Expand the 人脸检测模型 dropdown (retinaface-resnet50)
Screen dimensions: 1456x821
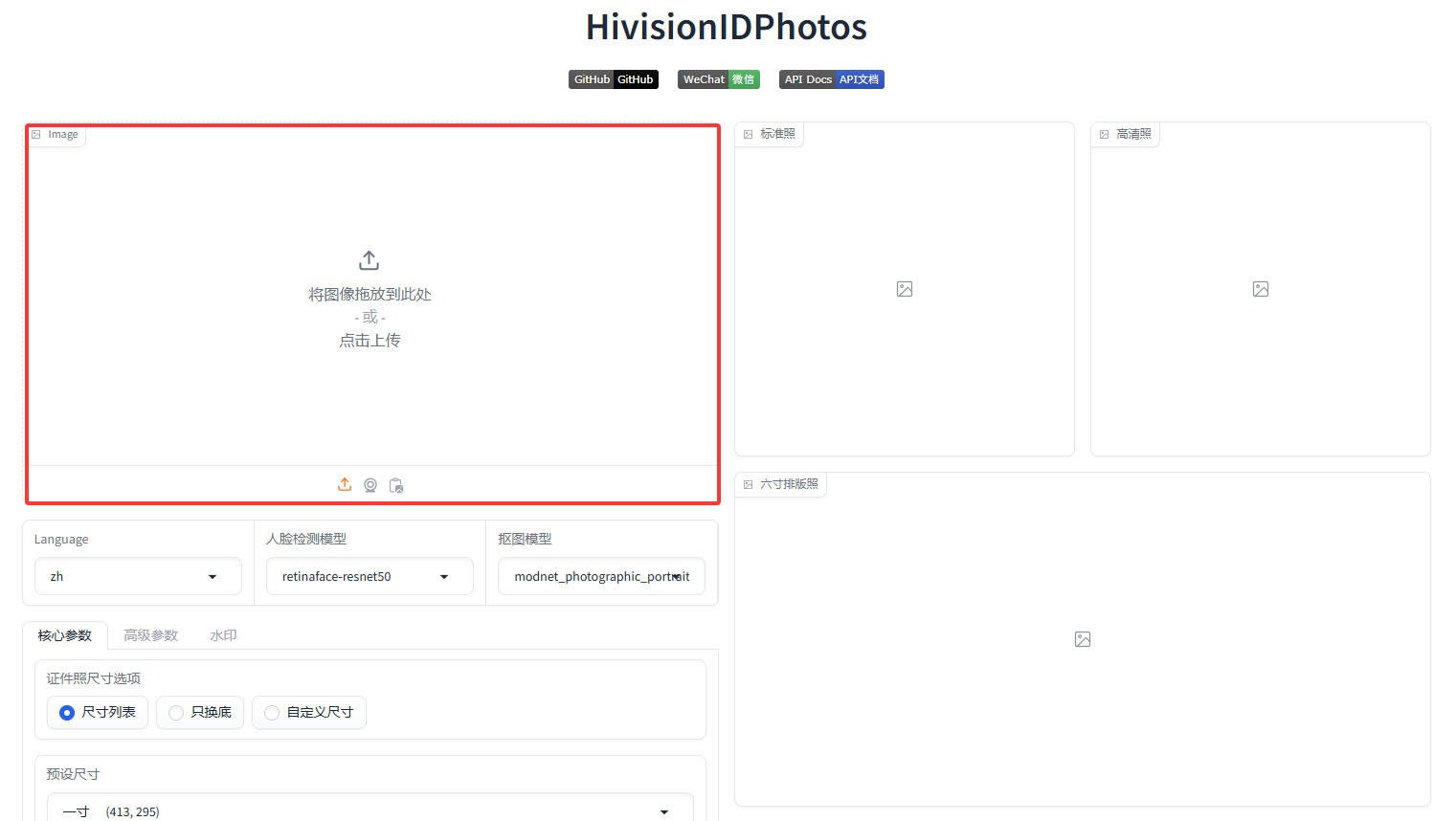370,576
